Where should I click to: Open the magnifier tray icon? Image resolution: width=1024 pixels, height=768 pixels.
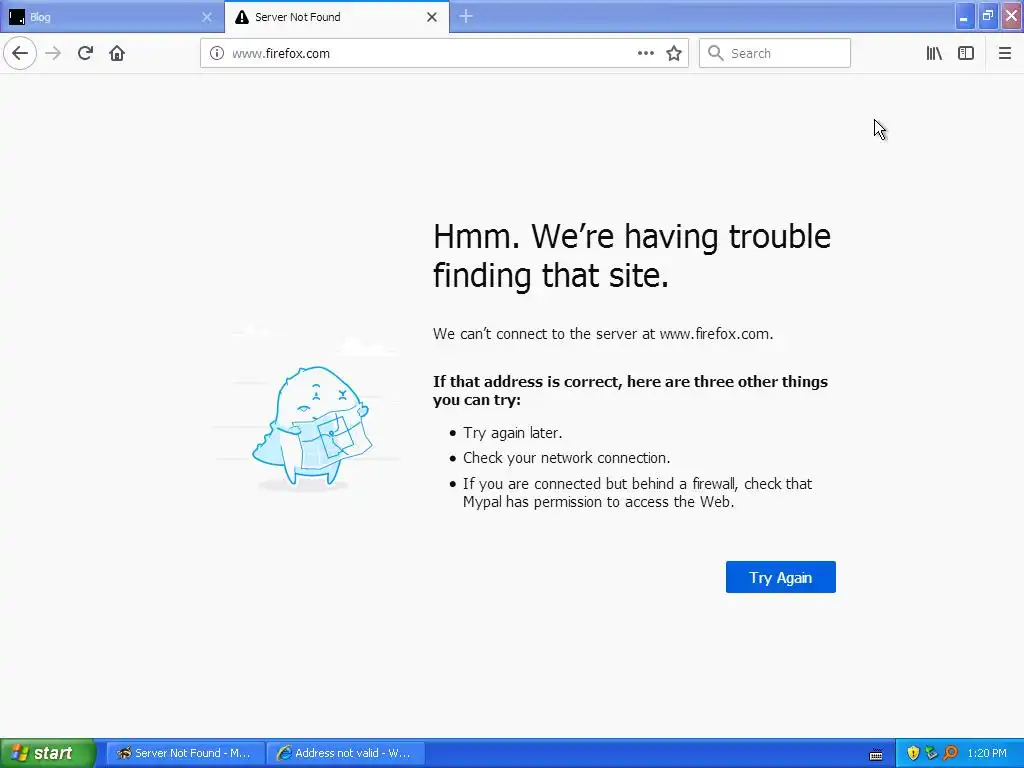coord(950,753)
